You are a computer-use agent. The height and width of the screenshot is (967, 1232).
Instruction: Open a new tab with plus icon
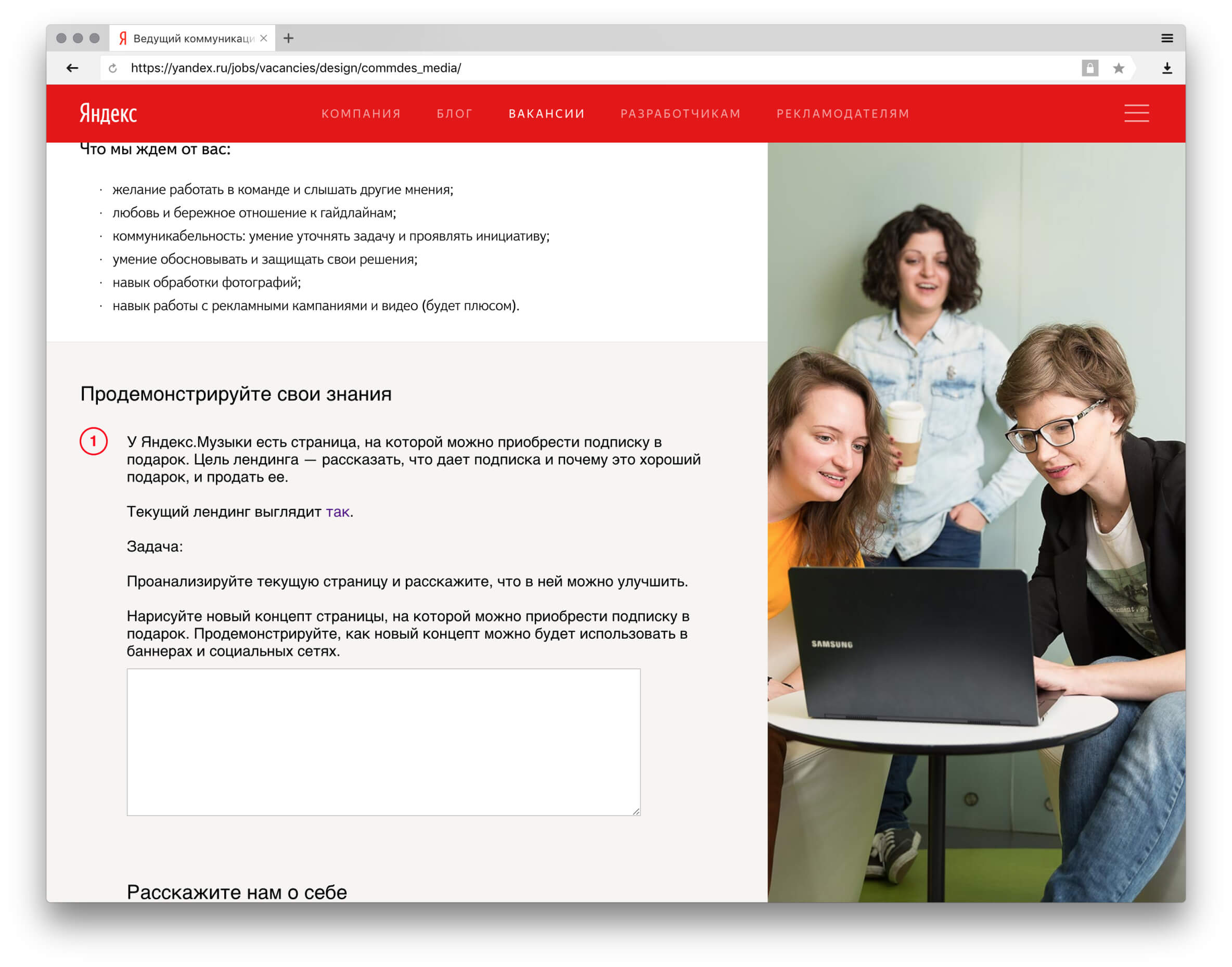(x=289, y=38)
